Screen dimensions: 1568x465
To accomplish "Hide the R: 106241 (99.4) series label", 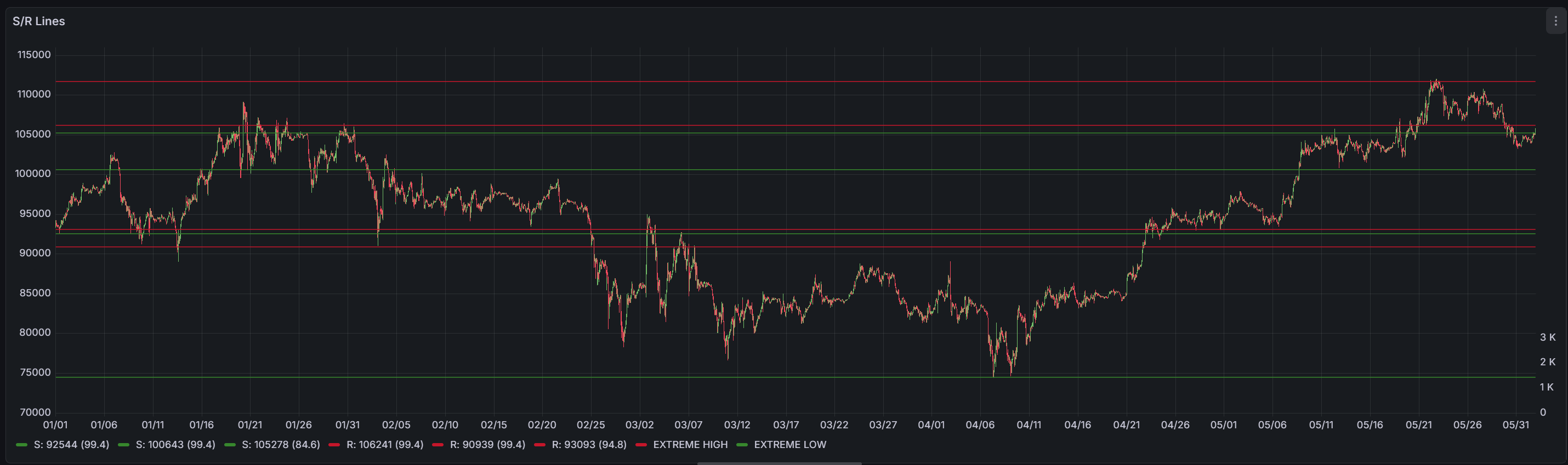I will pos(385,444).
